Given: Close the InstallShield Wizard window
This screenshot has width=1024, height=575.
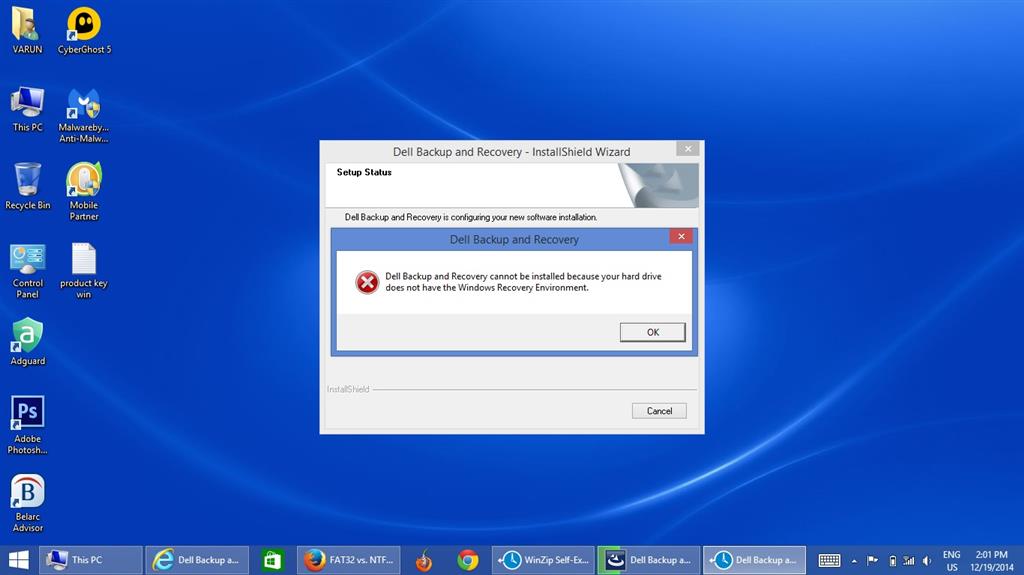Looking at the screenshot, I should pyautogui.click(x=688, y=149).
